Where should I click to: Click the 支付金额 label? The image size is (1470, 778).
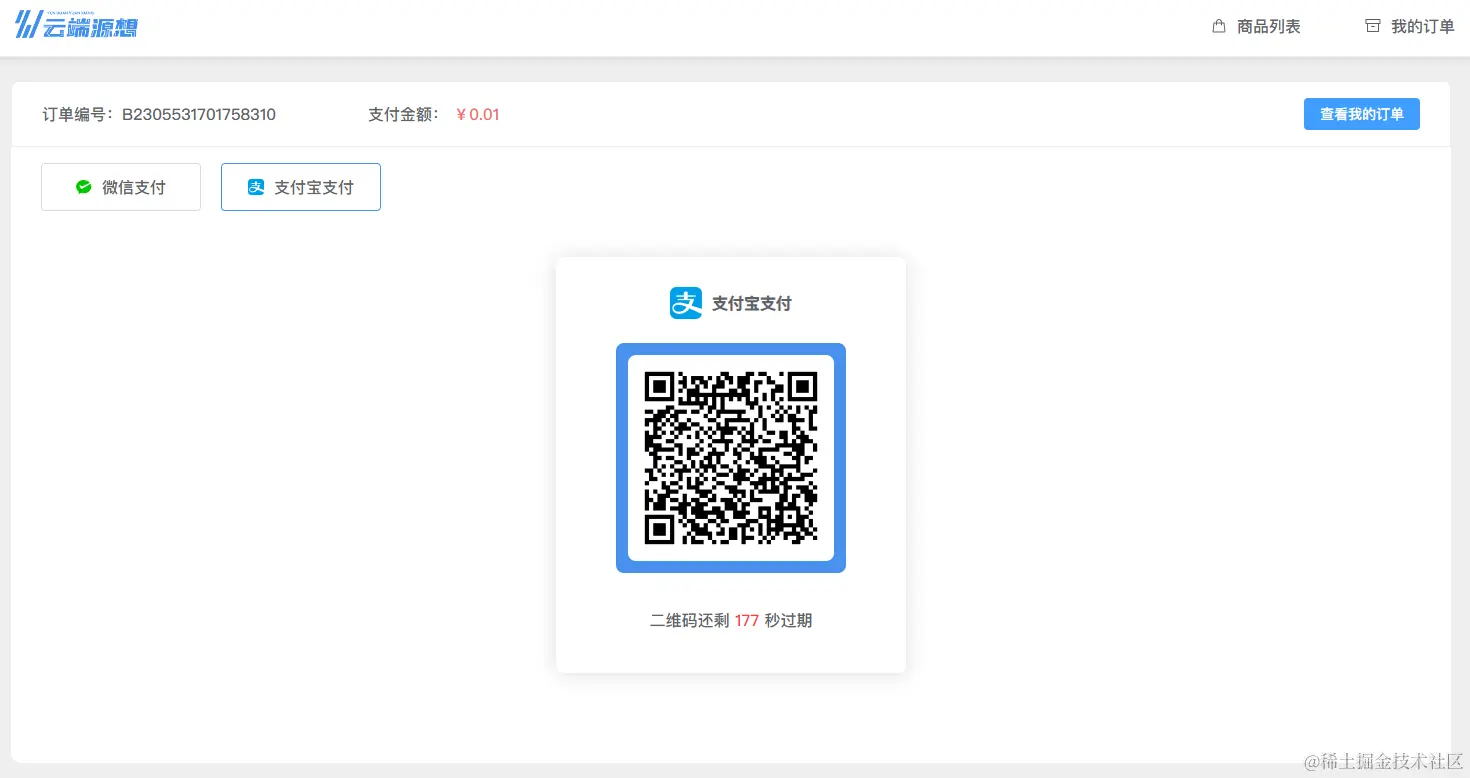click(x=404, y=114)
